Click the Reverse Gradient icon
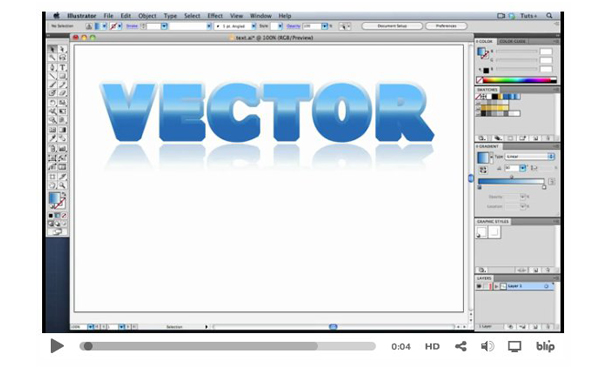This screenshot has height=370, width=600. (x=483, y=170)
